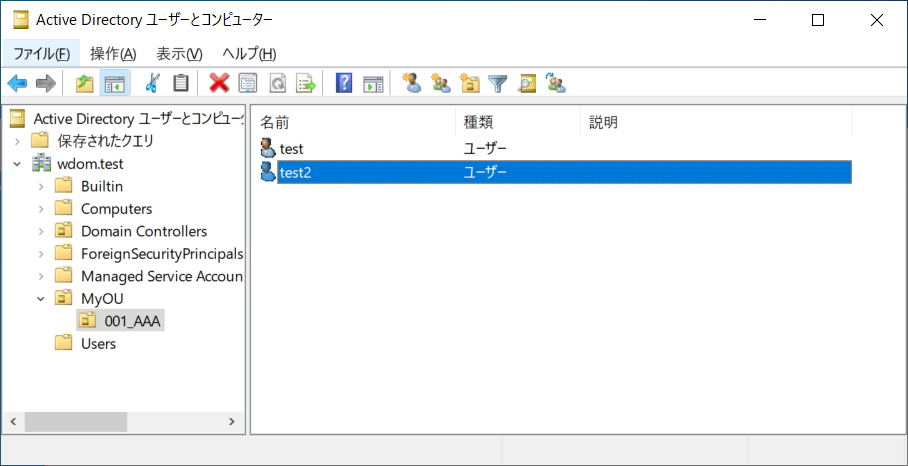Add selected objects to group icon
Image resolution: width=908 pixels, height=466 pixels.
pyautogui.click(x=555, y=83)
